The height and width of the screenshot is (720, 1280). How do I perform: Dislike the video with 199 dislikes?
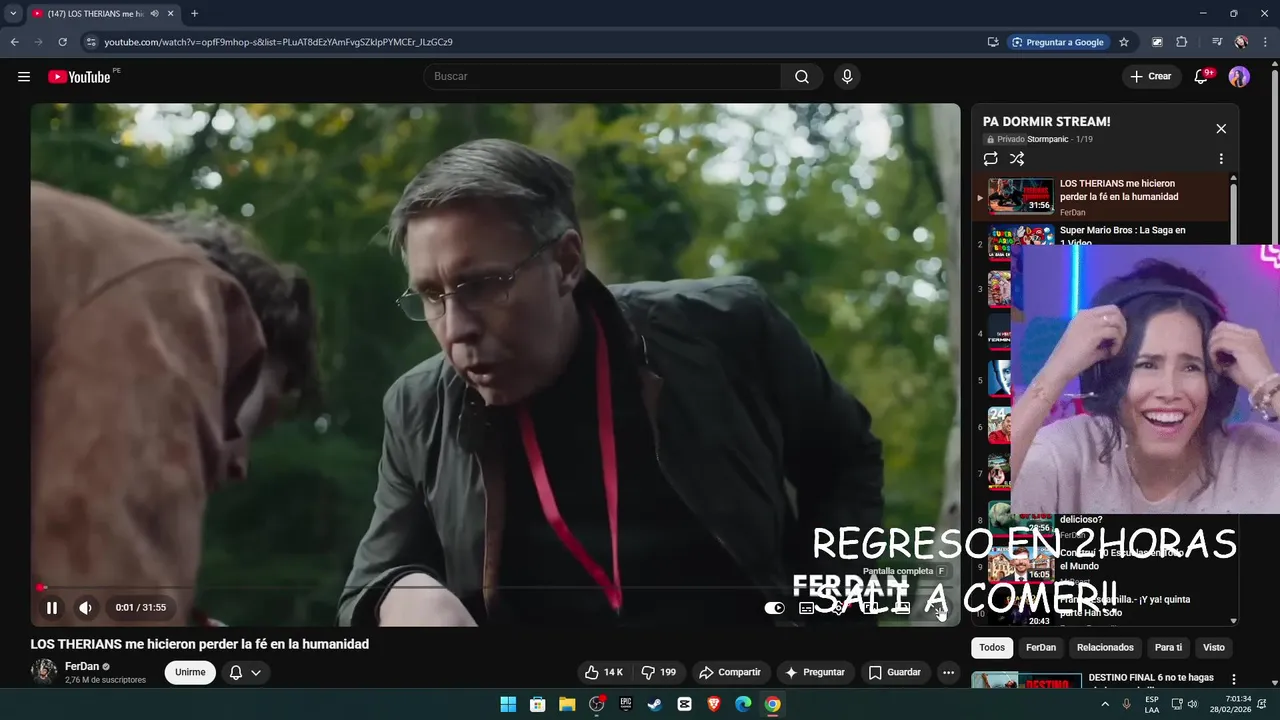(659, 673)
